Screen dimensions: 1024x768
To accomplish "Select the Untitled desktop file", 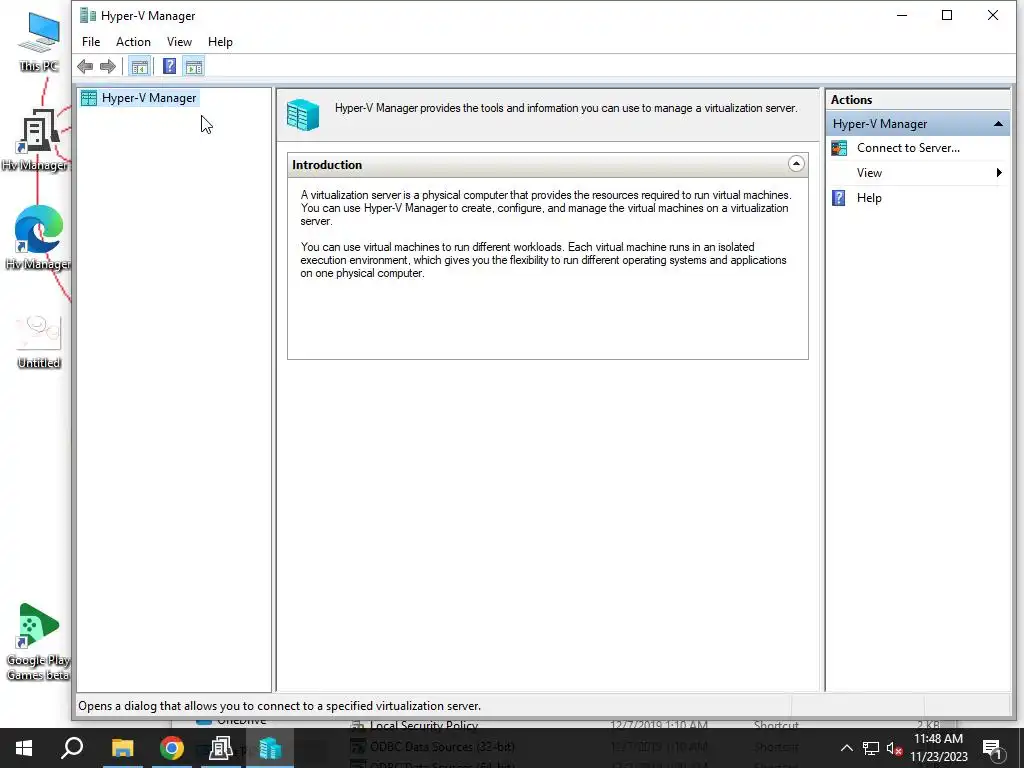I will pos(39,341).
